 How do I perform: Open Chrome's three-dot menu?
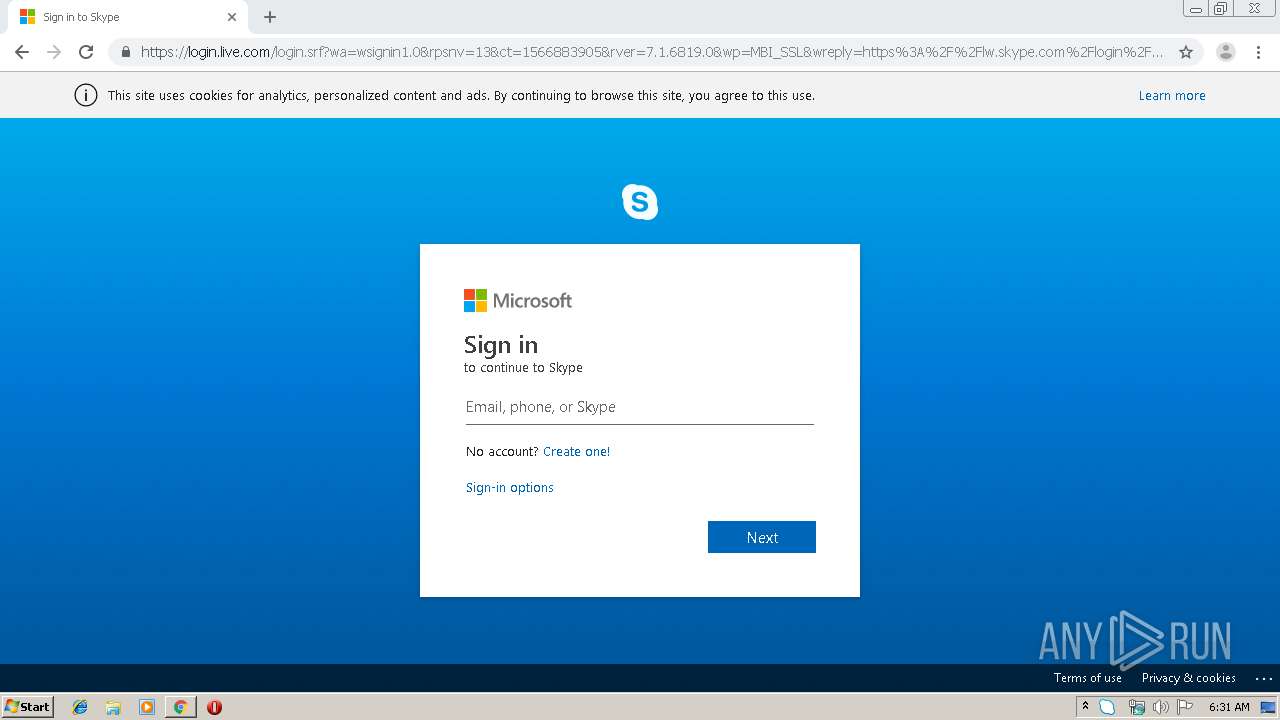click(x=1259, y=52)
